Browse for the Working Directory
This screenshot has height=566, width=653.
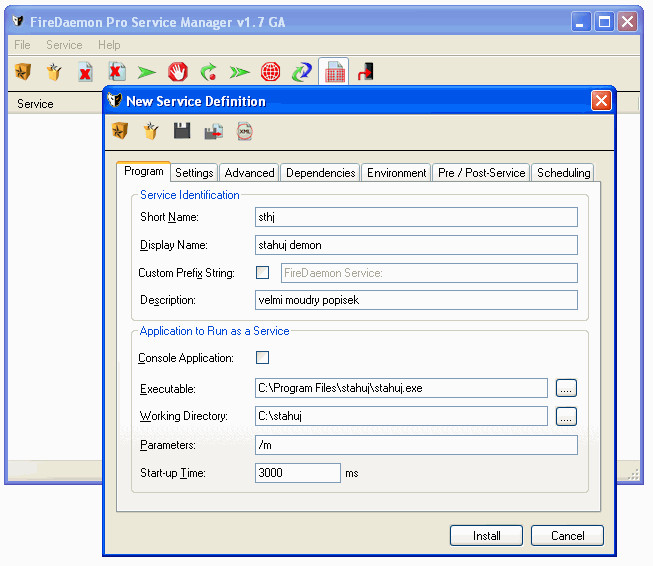click(566, 416)
